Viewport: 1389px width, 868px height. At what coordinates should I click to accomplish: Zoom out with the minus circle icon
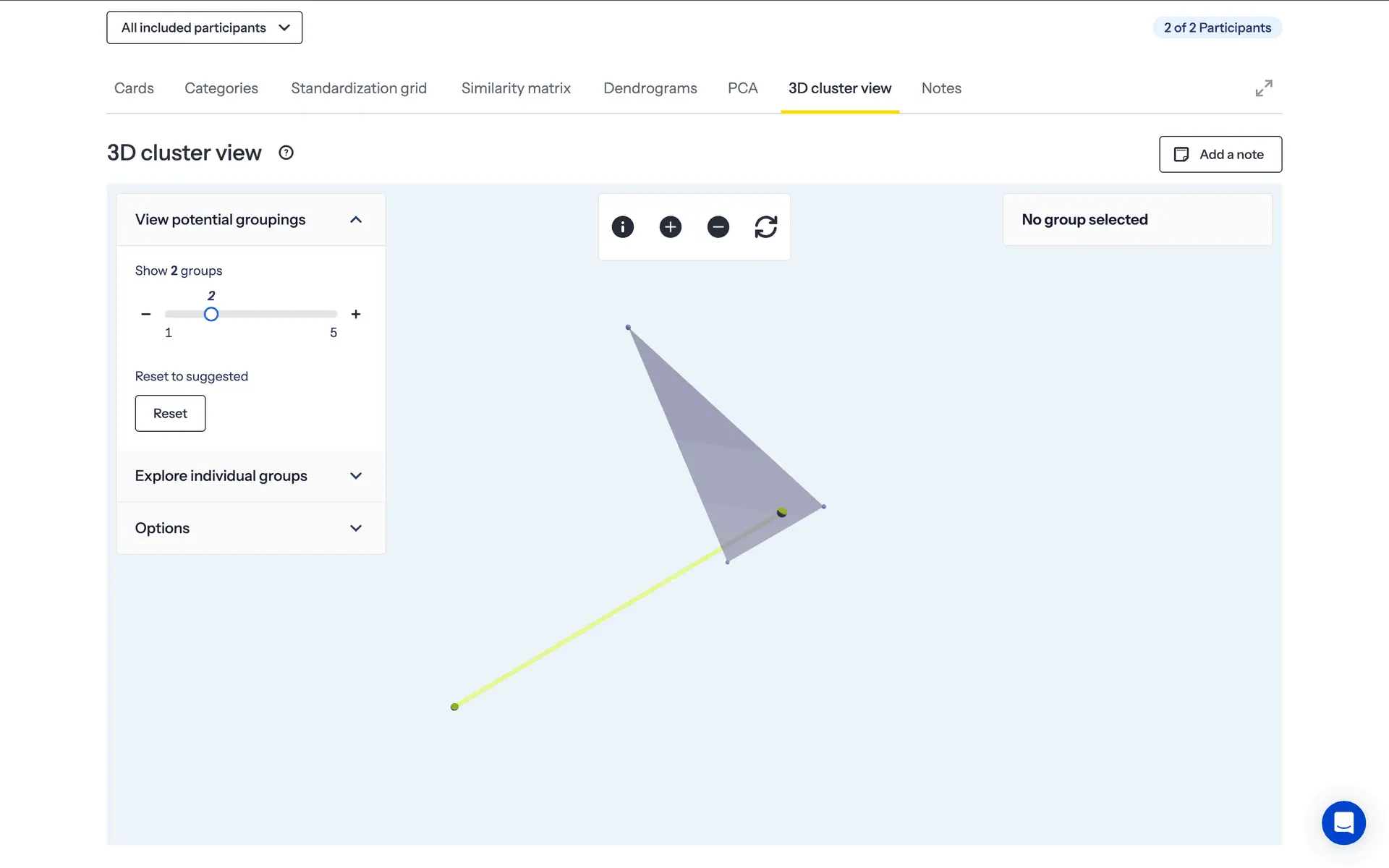[x=718, y=227]
